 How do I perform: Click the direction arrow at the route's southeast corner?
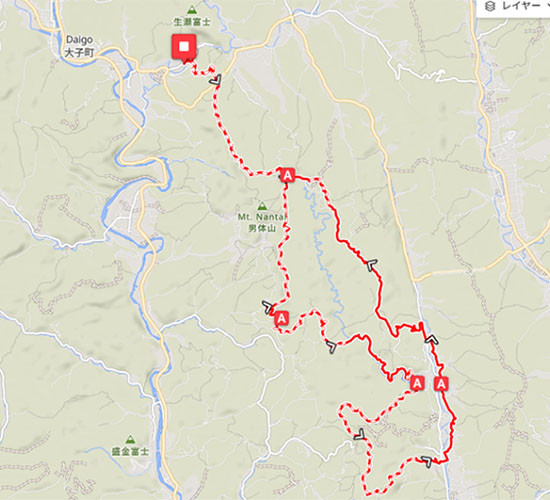(x=427, y=461)
